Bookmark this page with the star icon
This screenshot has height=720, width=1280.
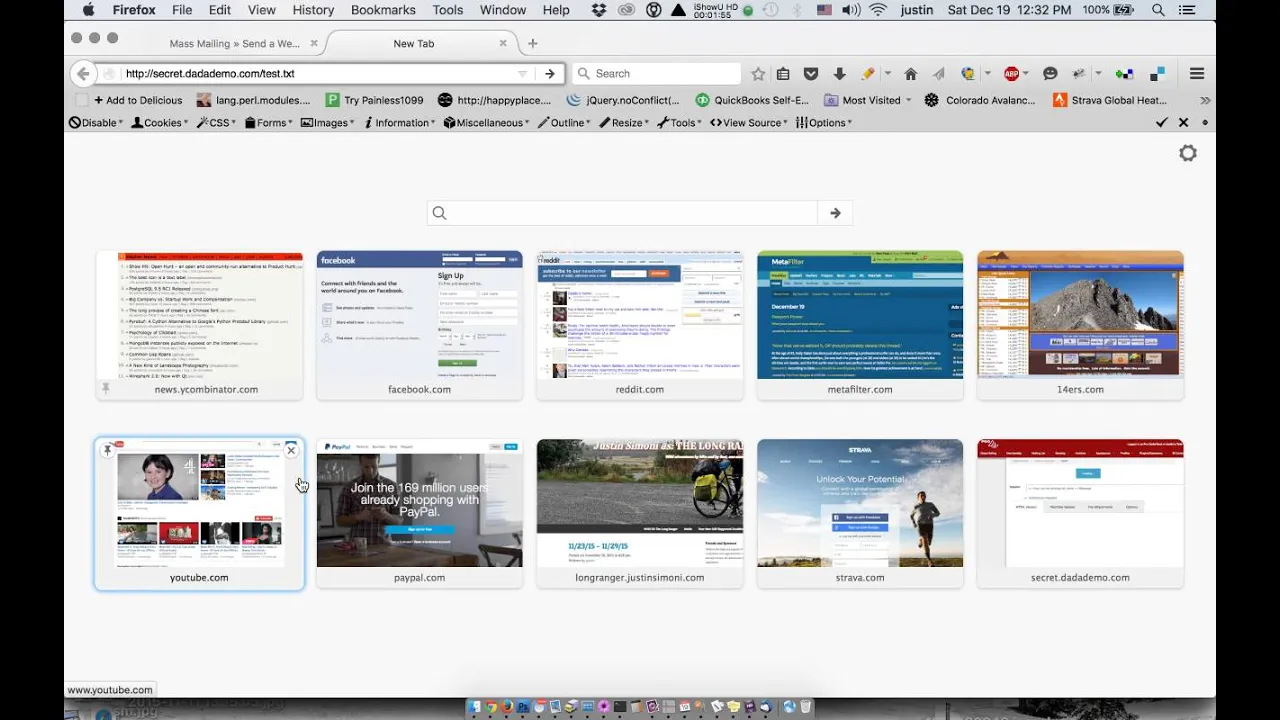(758, 73)
